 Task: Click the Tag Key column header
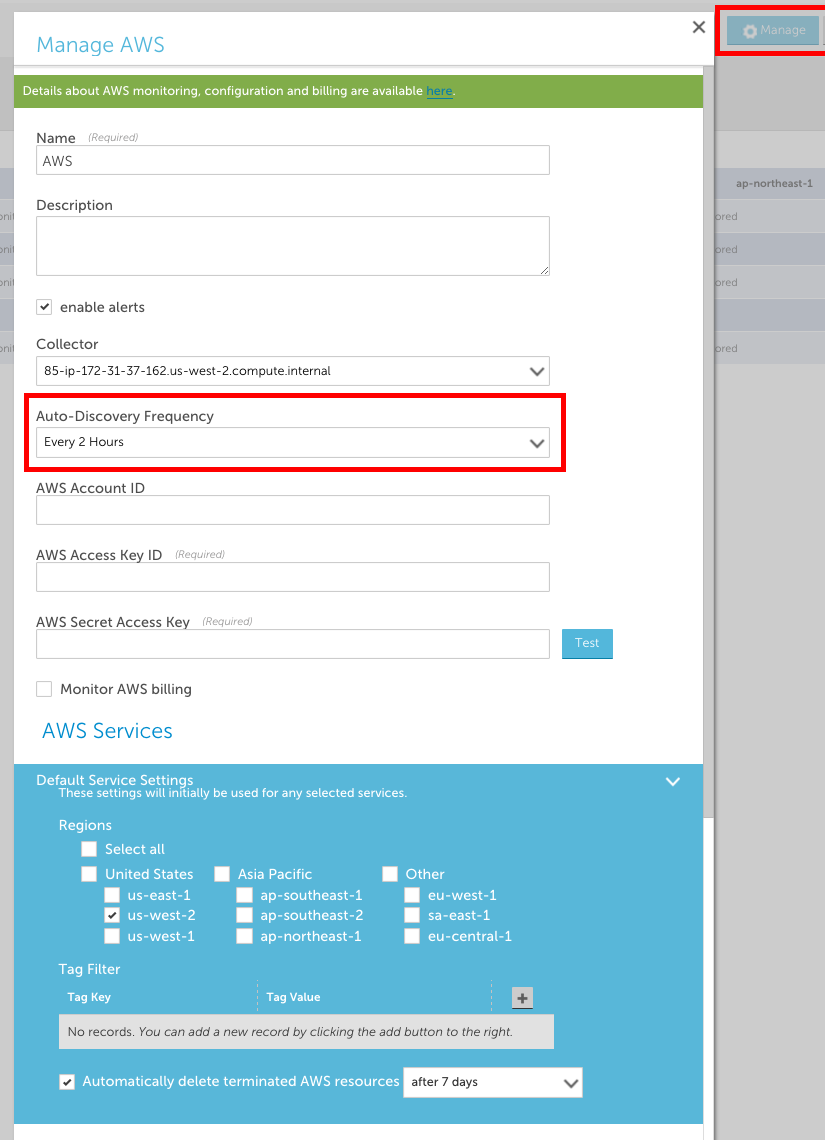click(89, 997)
